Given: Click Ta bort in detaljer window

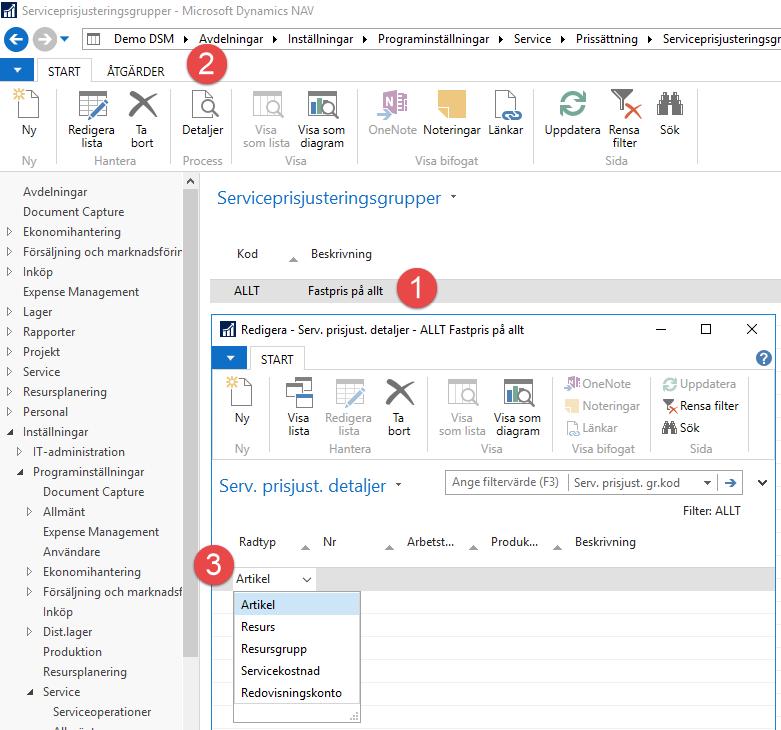Looking at the screenshot, I should point(399,407).
